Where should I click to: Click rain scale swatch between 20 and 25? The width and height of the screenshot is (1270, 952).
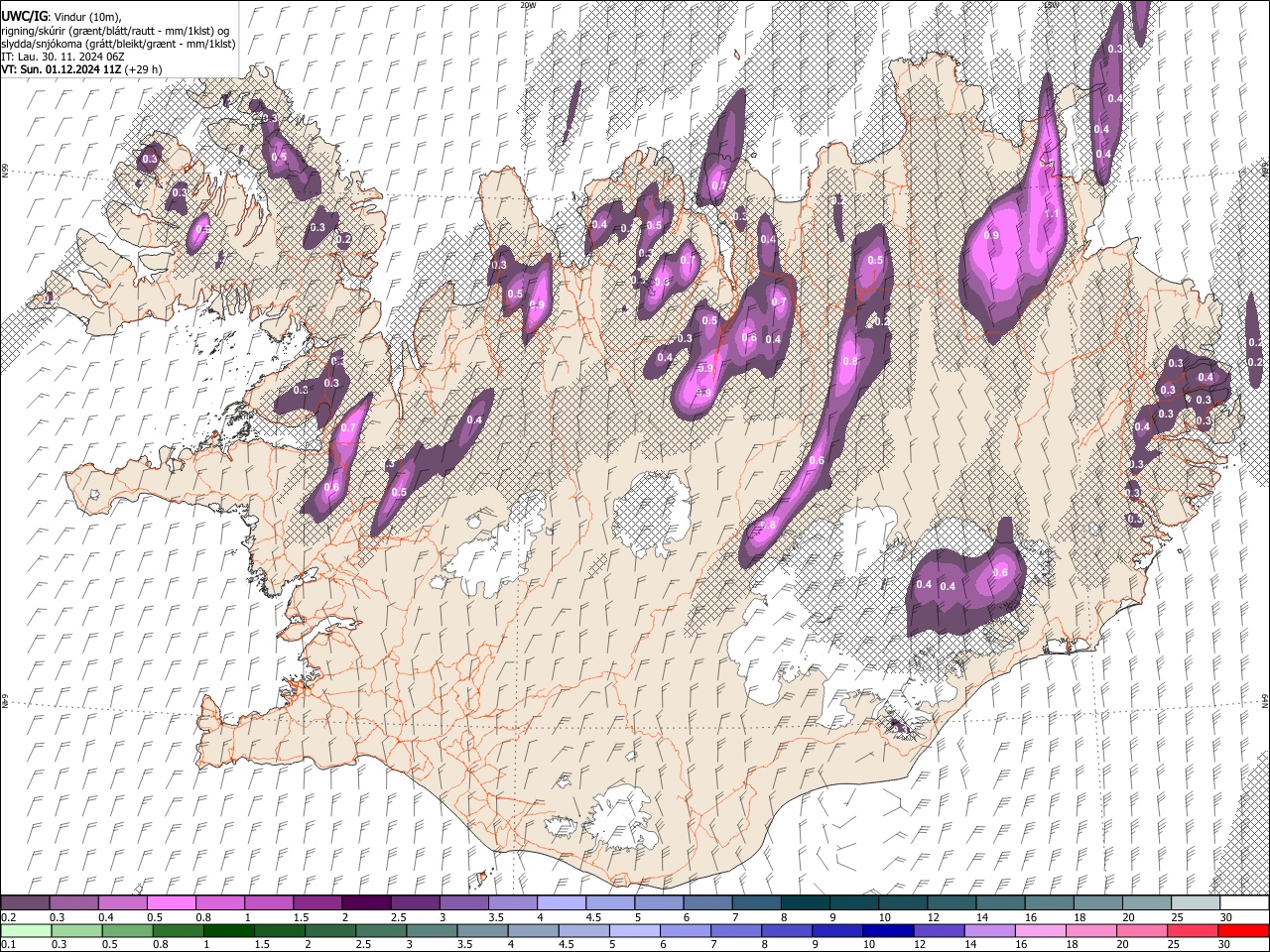click(1141, 930)
